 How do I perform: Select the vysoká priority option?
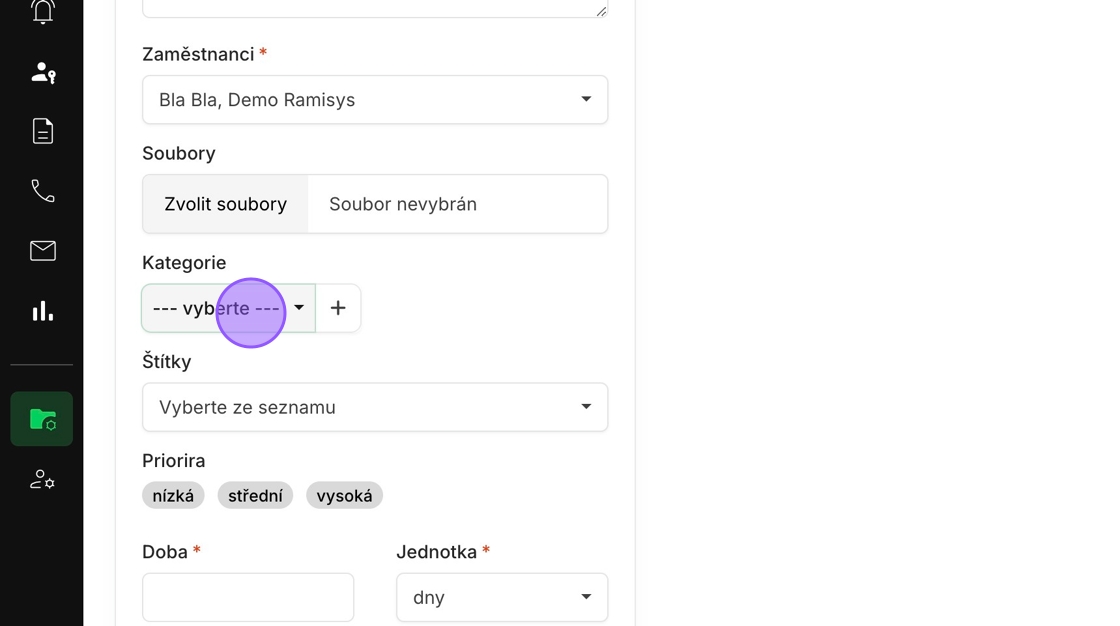pos(344,495)
